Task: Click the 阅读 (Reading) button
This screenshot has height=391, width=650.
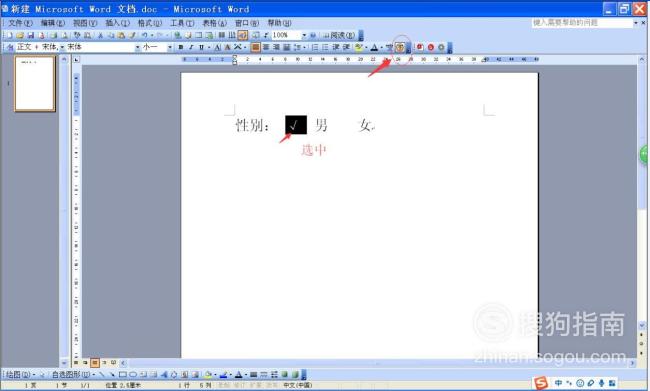Action: (339, 35)
